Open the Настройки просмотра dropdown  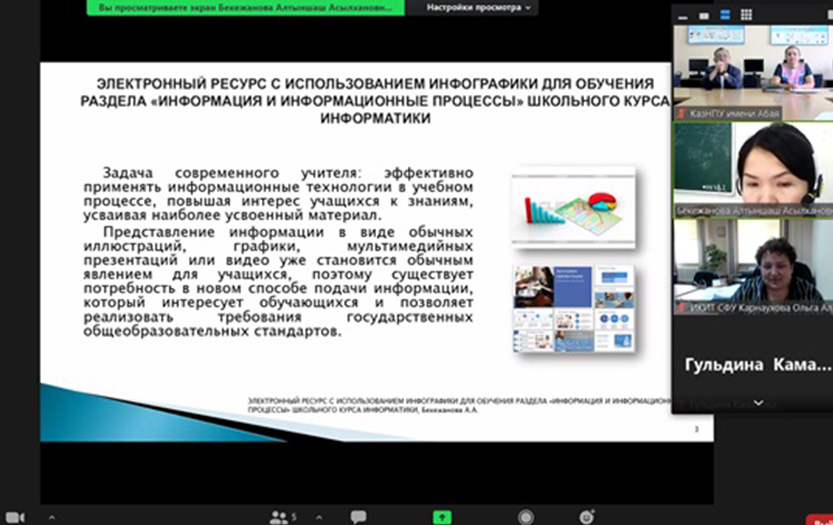(480, 7)
